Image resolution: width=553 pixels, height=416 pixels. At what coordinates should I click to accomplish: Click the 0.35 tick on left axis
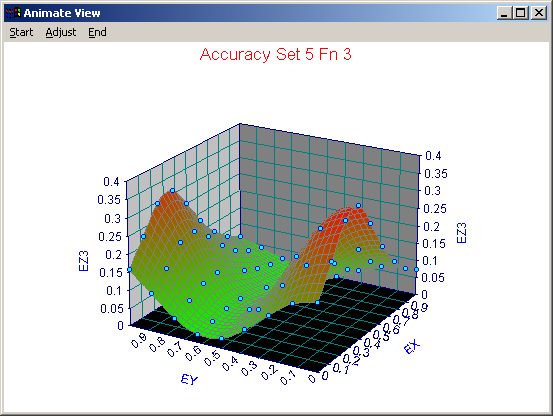[x=109, y=200]
